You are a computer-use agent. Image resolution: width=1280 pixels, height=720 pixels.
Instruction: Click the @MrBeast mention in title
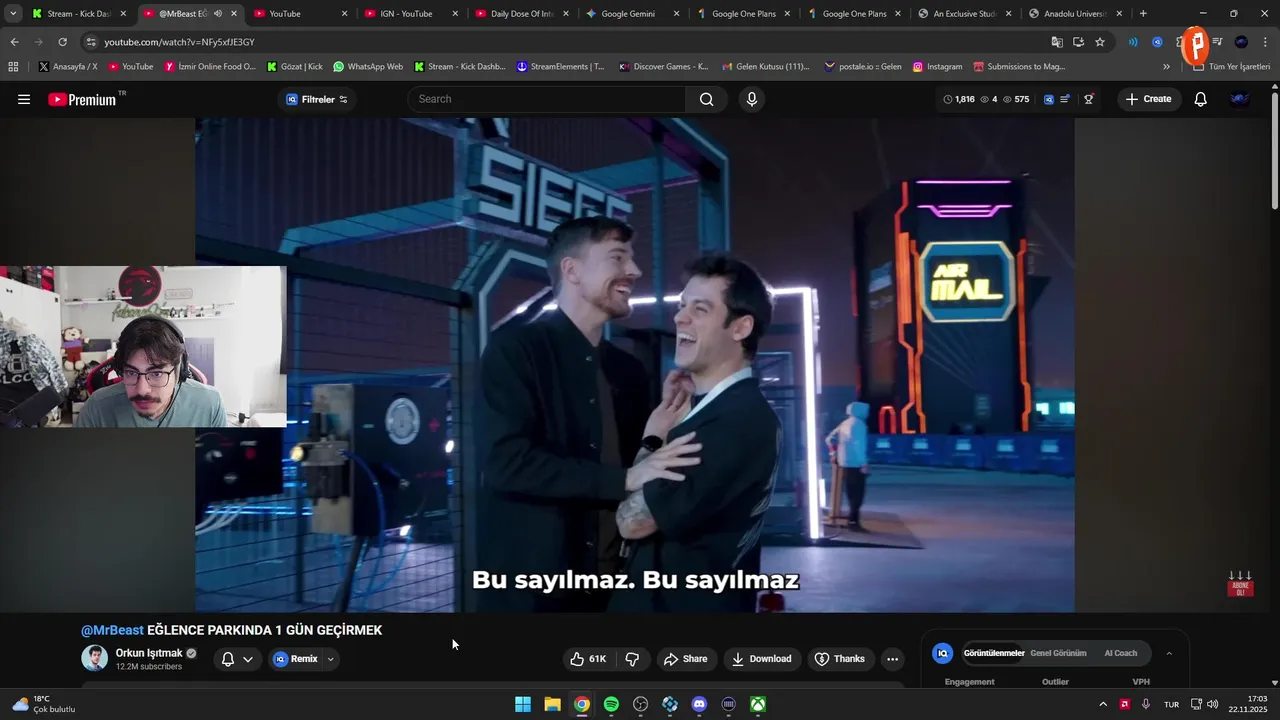point(112,630)
